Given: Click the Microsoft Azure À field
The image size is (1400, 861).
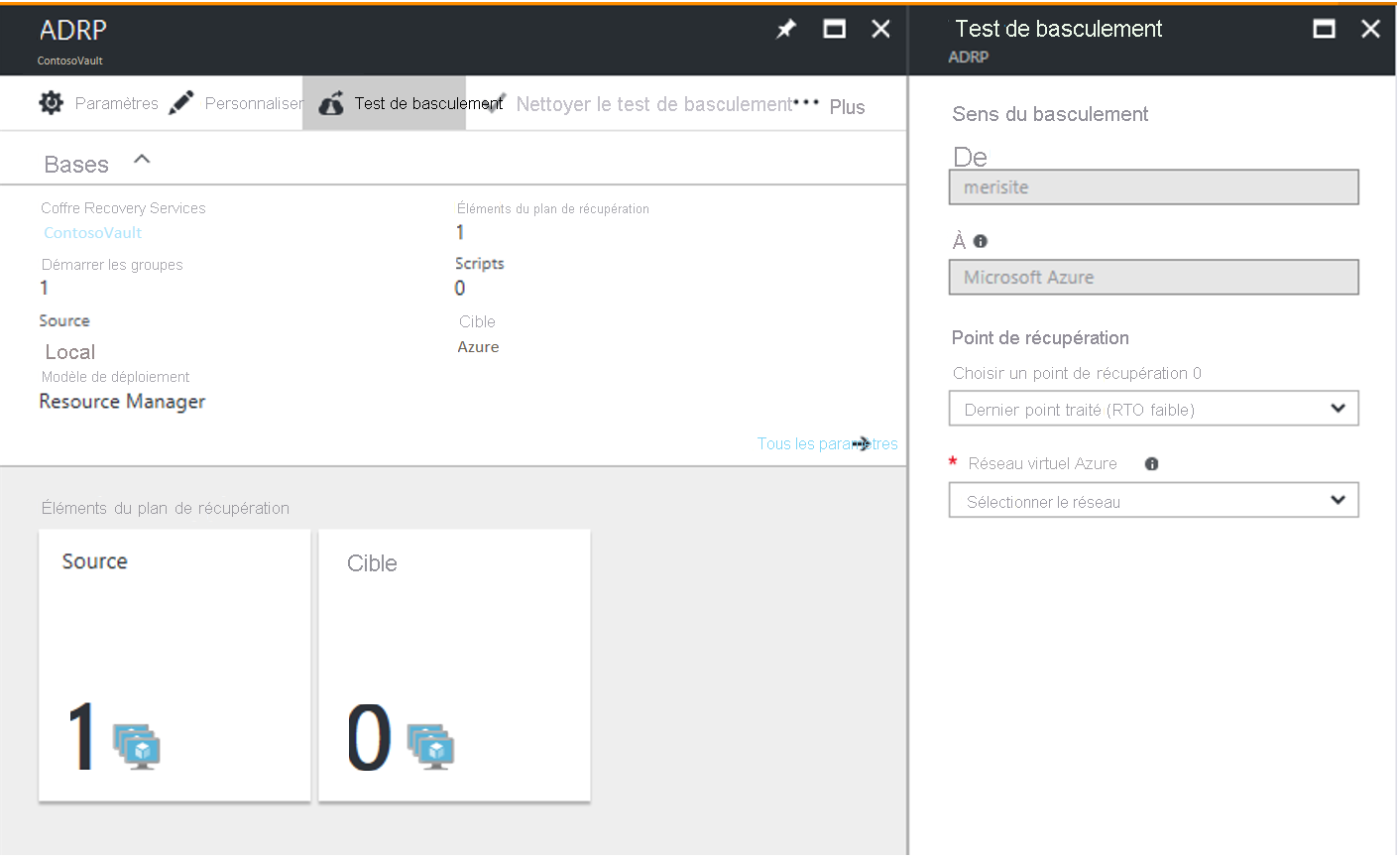Looking at the screenshot, I should [x=1154, y=278].
